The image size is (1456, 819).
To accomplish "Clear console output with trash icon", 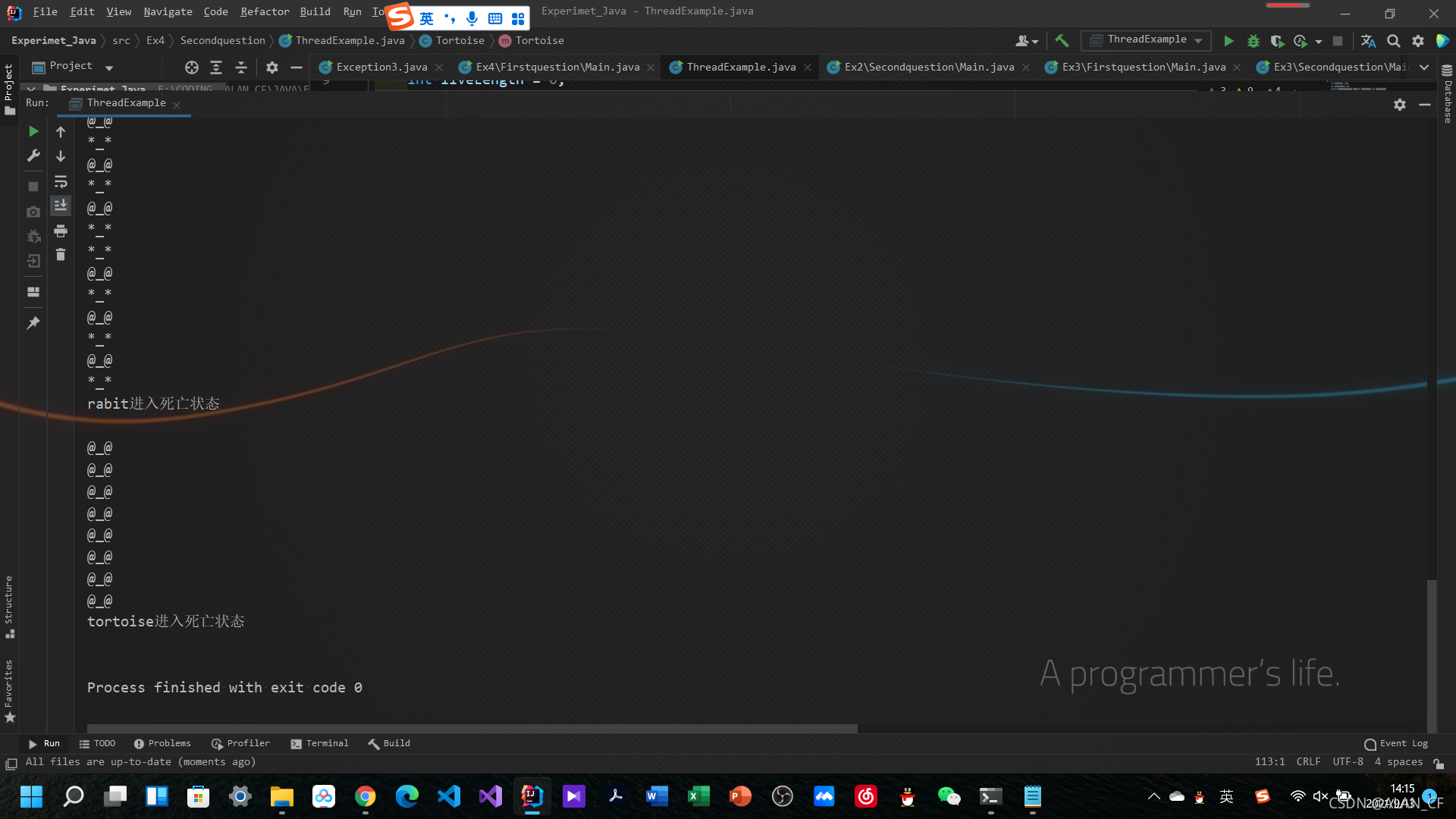I will point(61,255).
